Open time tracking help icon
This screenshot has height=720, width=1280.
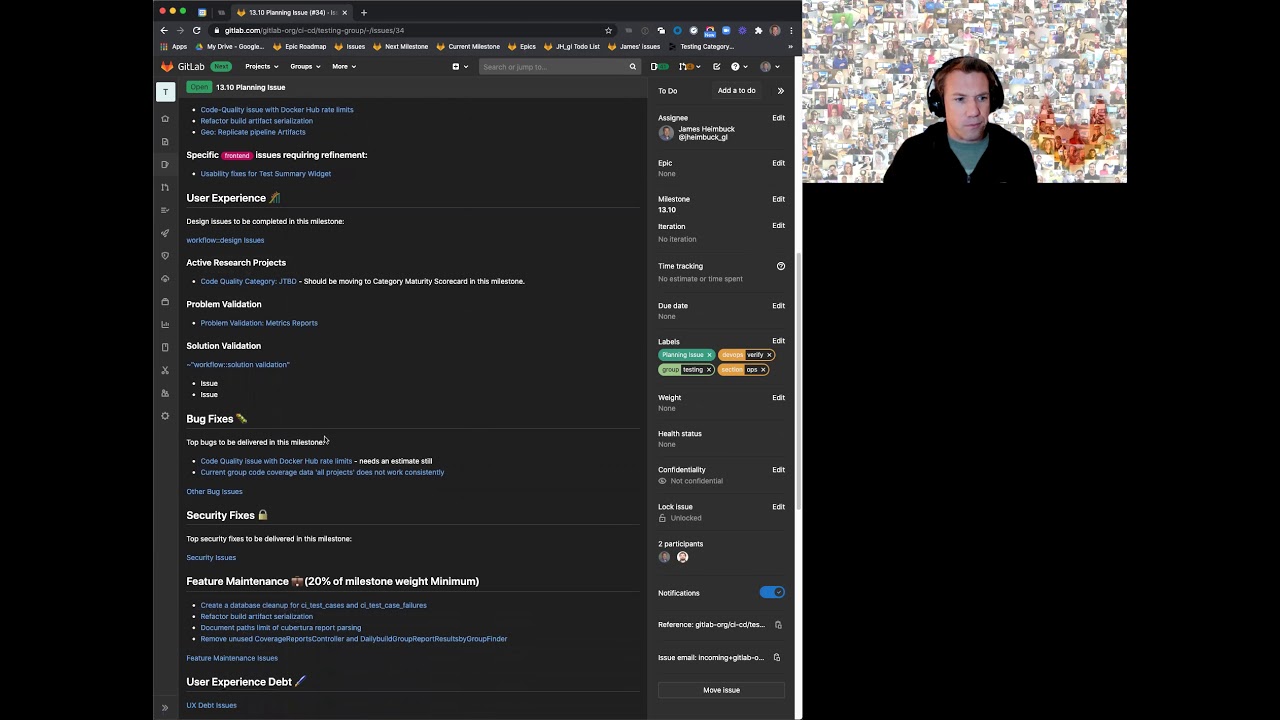coord(781,266)
